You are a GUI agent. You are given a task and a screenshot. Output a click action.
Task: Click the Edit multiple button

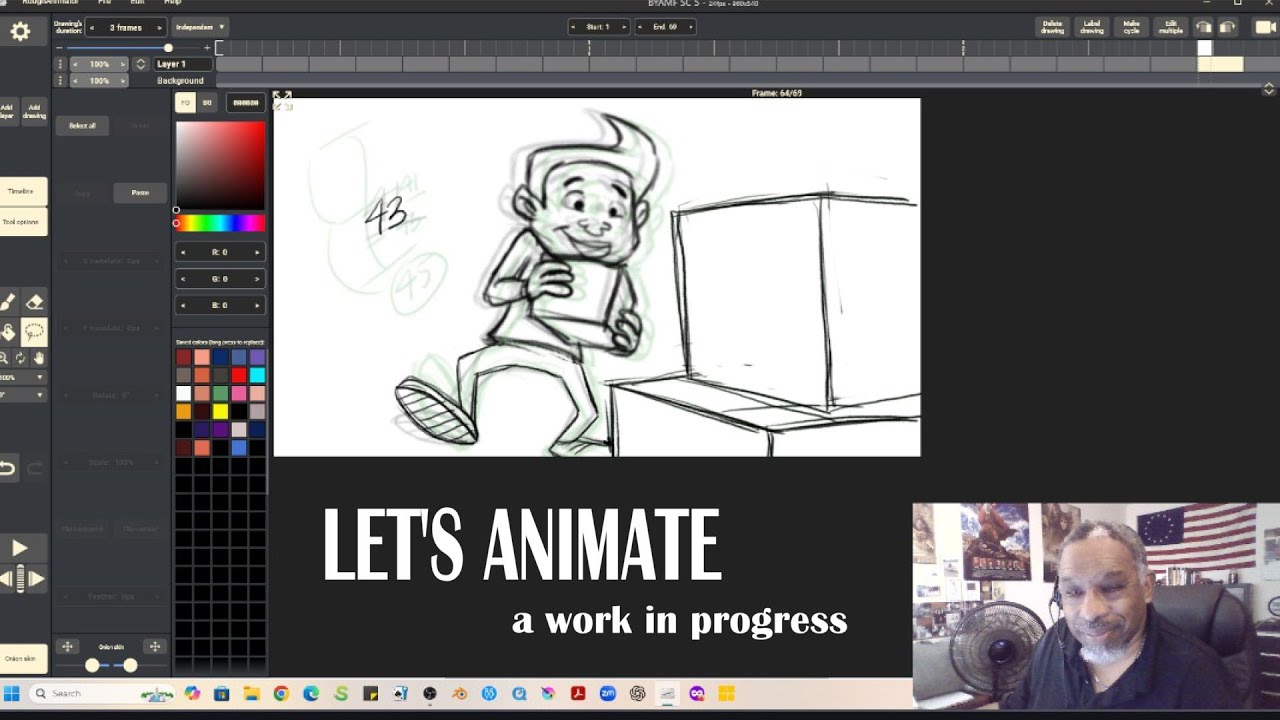[x=1171, y=27]
